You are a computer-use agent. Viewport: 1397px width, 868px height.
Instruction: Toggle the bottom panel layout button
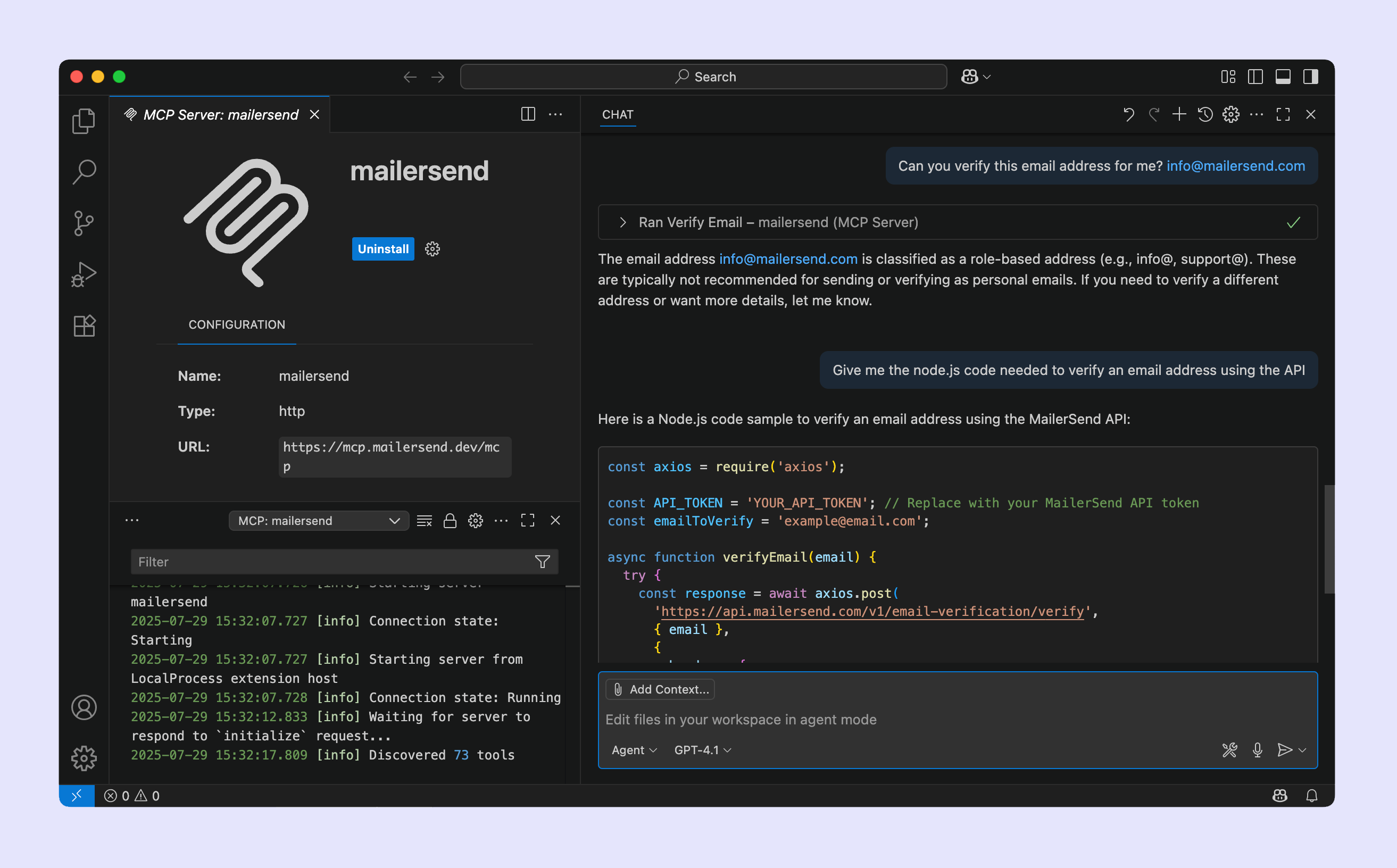click(x=1283, y=77)
